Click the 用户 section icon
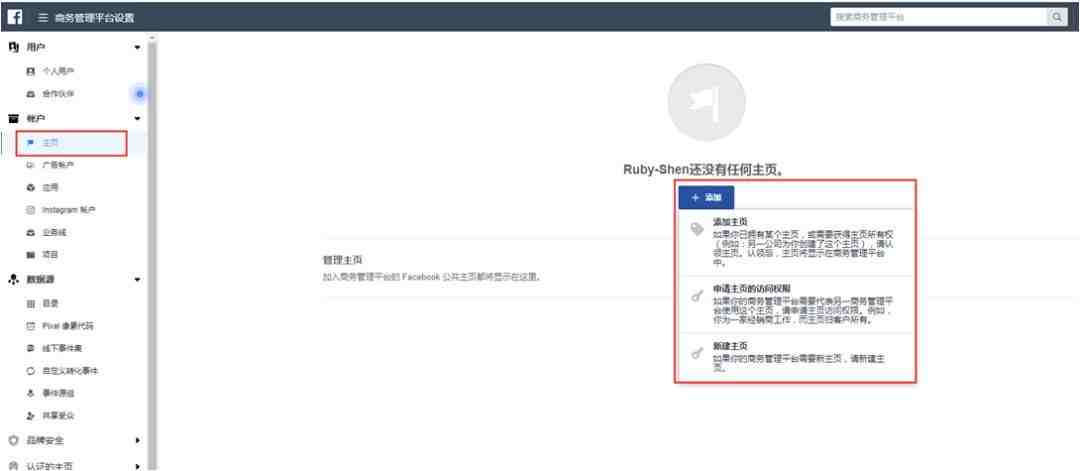1080x471 pixels. tap(13, 48)
